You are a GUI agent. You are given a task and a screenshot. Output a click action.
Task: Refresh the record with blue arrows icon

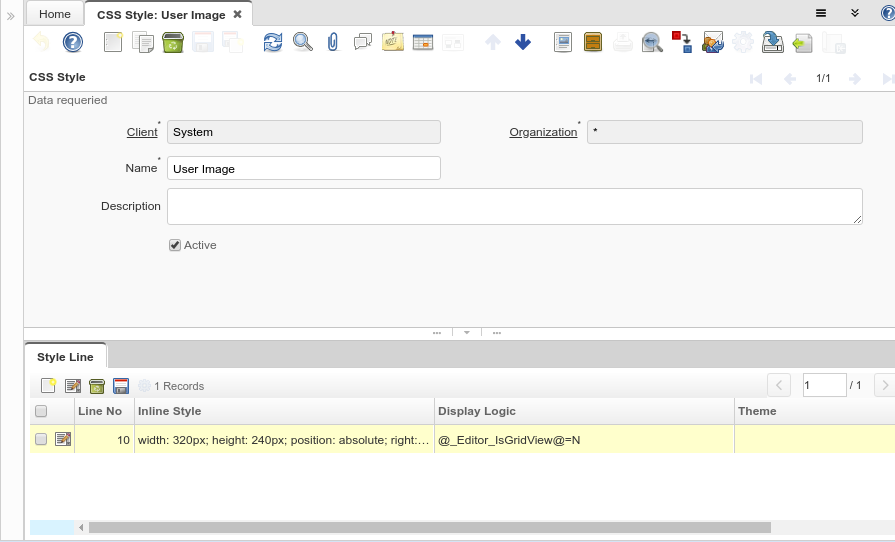[x=273, y=42]
